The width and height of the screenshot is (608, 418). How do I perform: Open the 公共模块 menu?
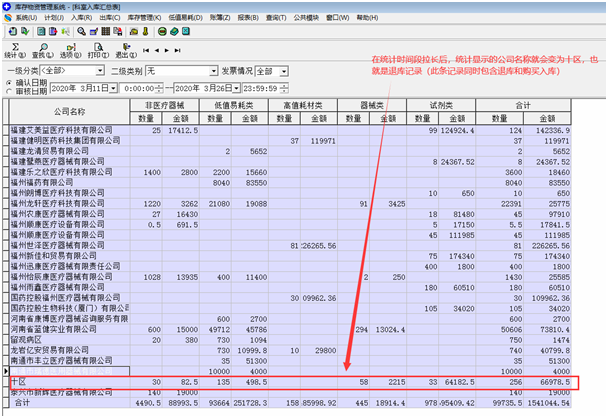point(306,18)
